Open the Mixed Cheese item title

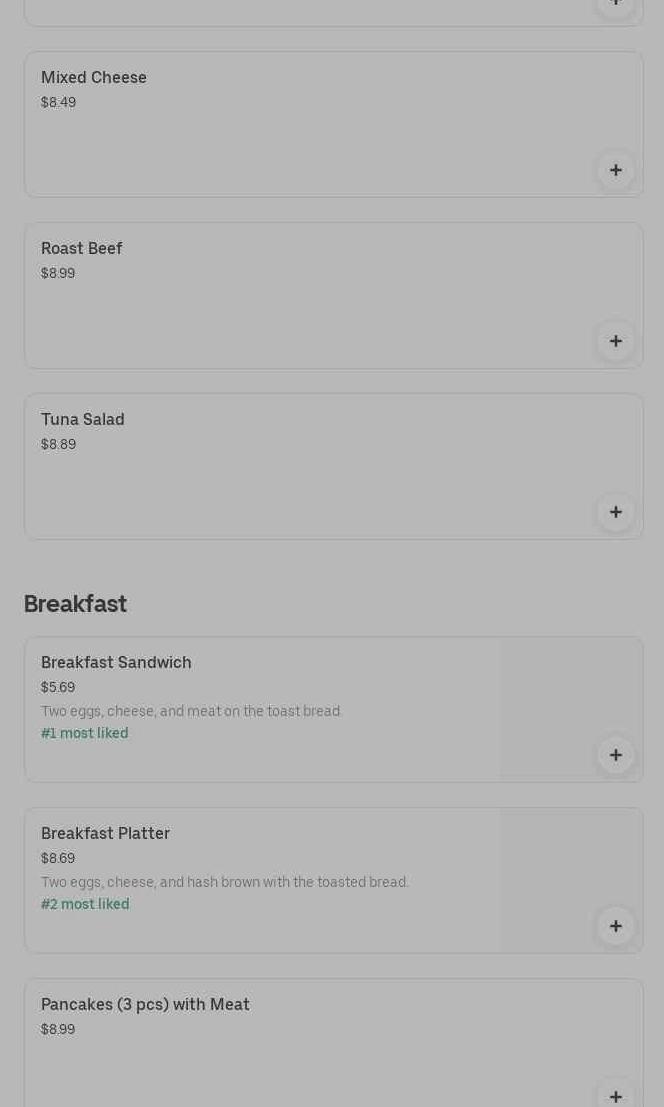[x=94, y=77]
